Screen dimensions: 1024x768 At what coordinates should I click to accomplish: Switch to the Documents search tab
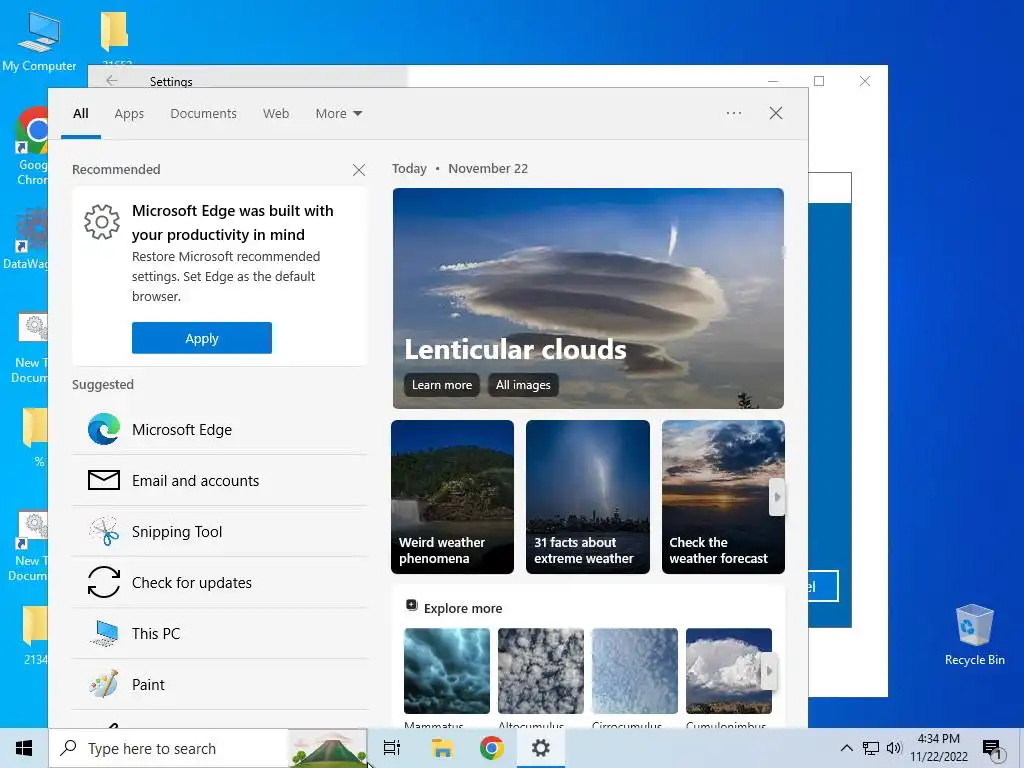(203, 114)
